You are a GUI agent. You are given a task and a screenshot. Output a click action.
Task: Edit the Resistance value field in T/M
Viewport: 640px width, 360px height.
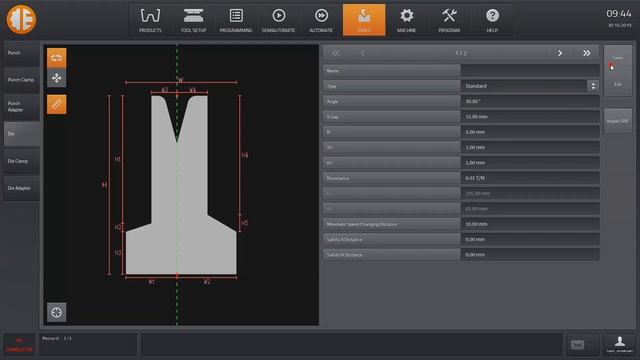(530, 178)
